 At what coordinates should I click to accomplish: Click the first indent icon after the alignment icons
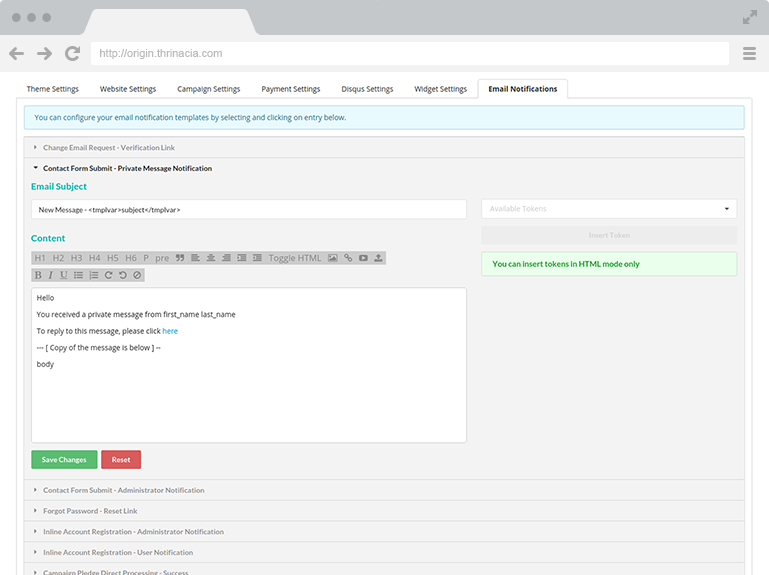point(242,258)
